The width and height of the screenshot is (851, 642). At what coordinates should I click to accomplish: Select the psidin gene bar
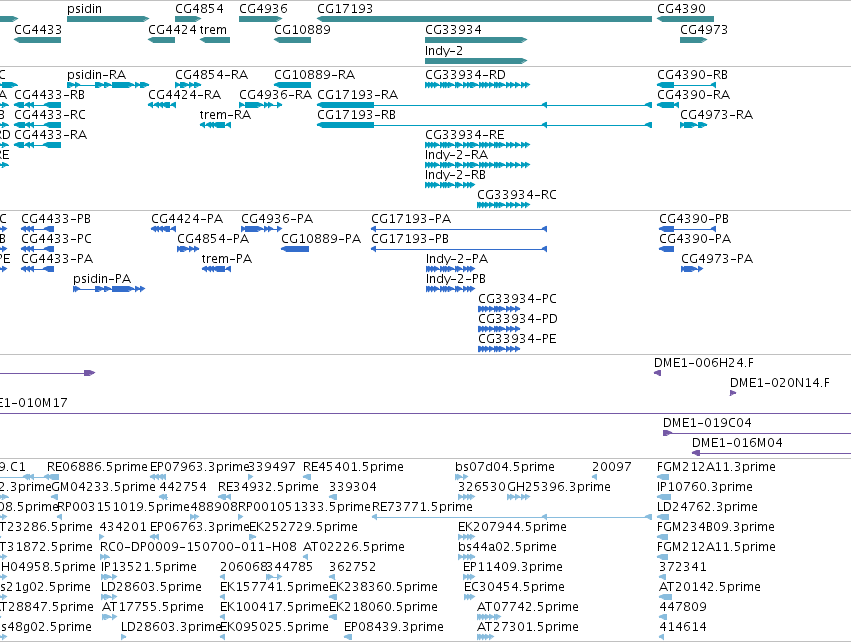pyautogui.click(x=108, y=19)
